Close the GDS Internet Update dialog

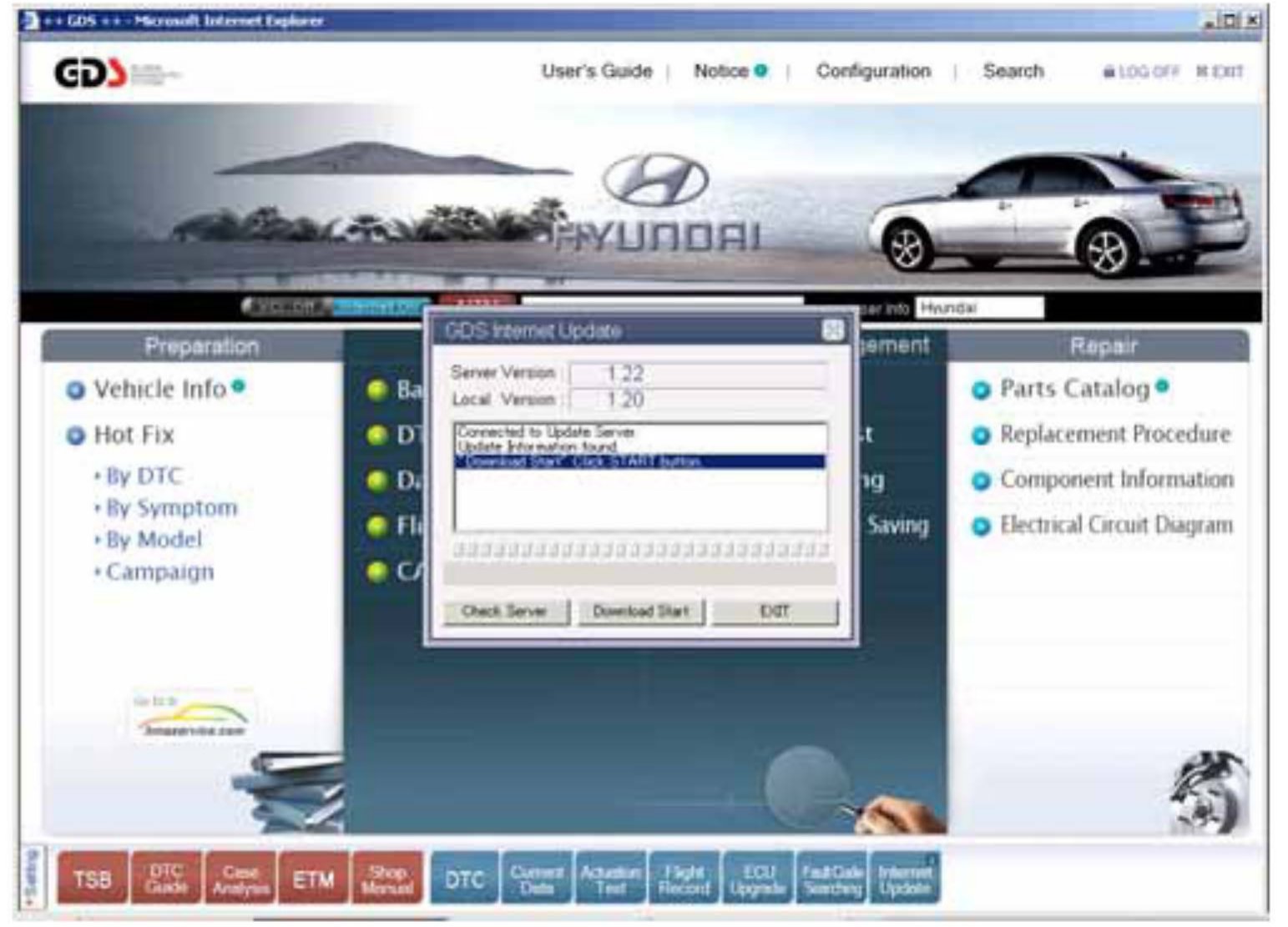(832, 331)
